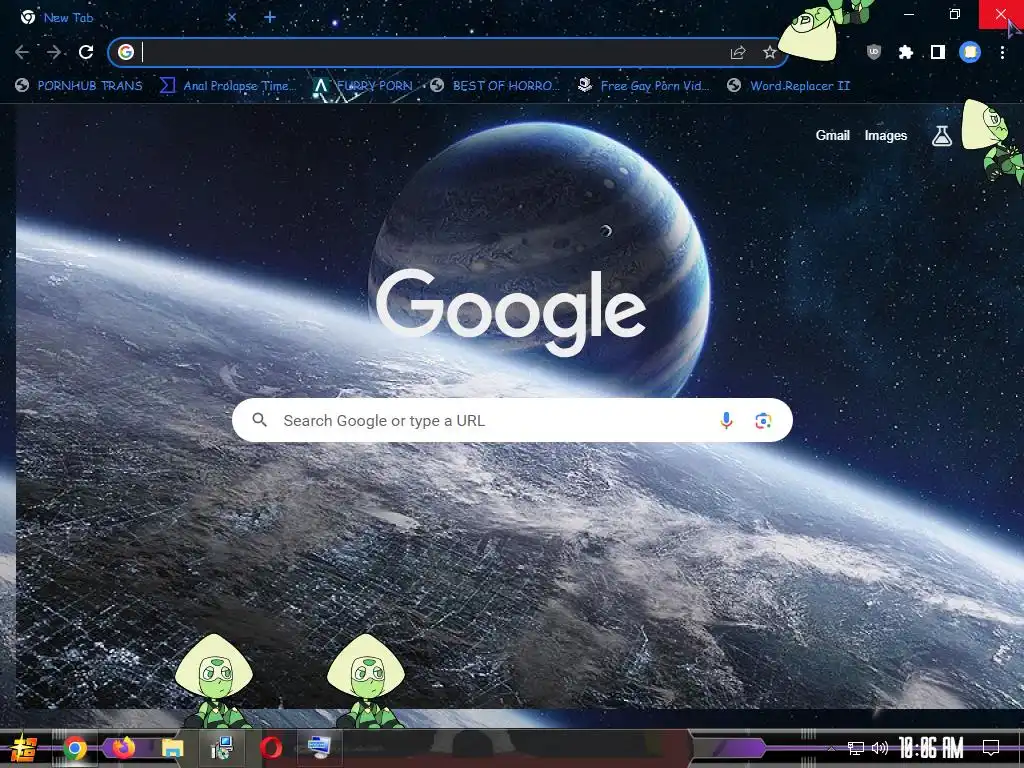The height and width of the screenshot is (768, 1024).
Task: Open the Extensions puzzle-piece menu
Action: coord(906,52)
